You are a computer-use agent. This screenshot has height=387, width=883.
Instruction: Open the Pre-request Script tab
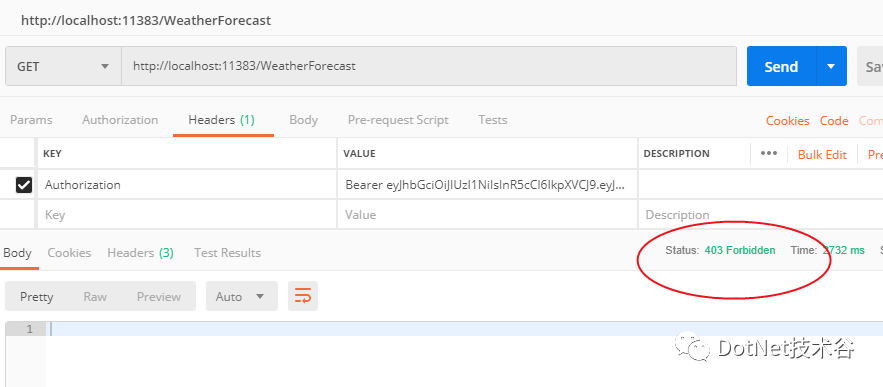[x=398, y=120]
